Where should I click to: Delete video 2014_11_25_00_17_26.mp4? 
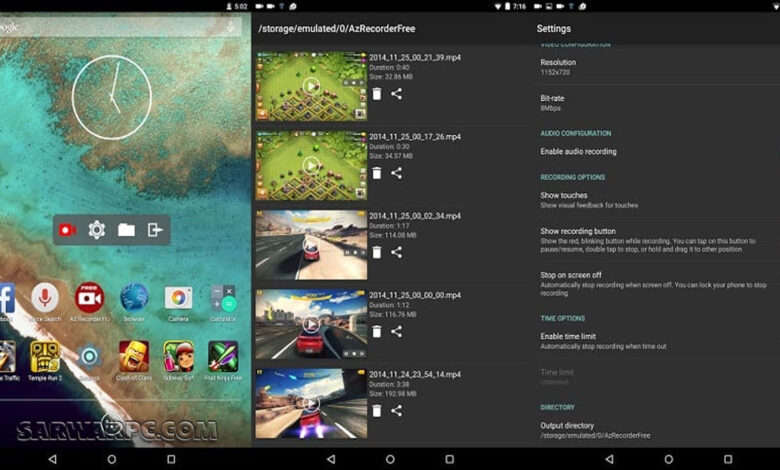(377, 173)
